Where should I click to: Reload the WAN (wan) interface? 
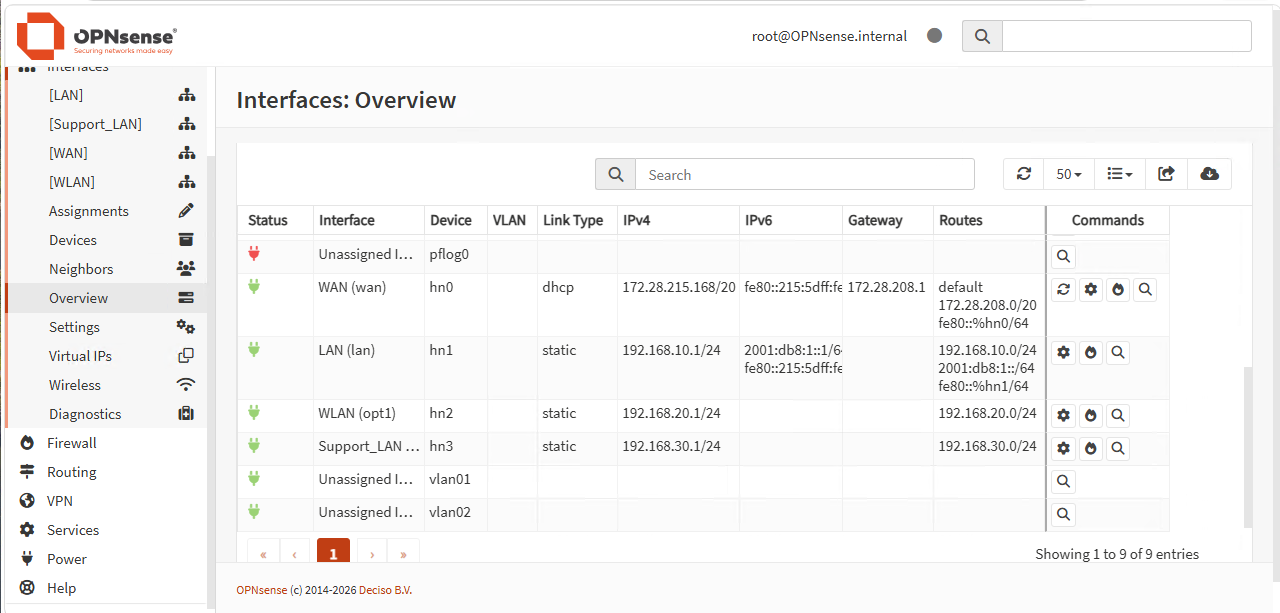tap(1064, 290)
